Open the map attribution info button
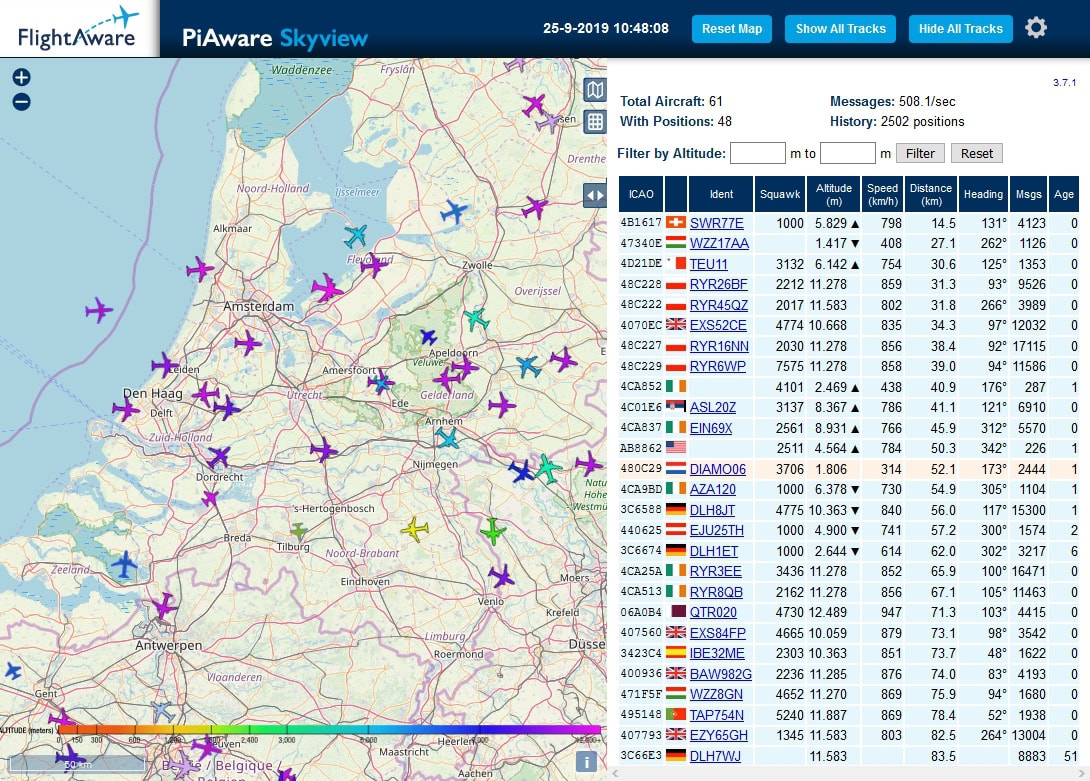1090x781 pixels. 587,762
